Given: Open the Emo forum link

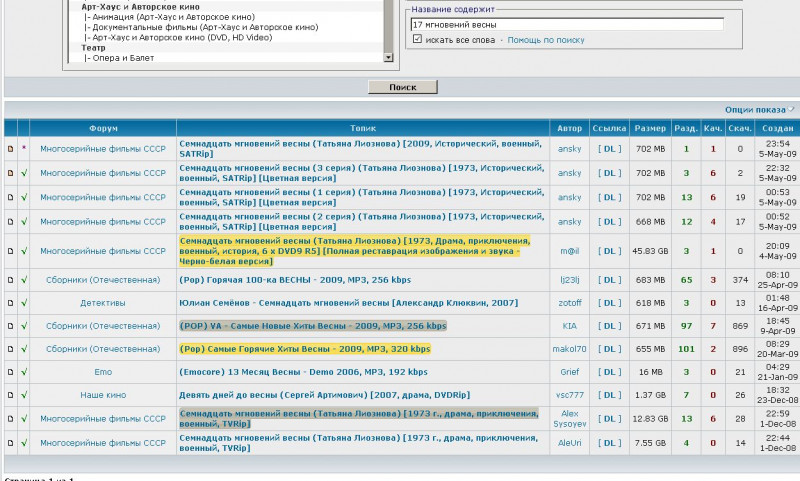Looking at the screenshot, I should (x=103, y=372).
